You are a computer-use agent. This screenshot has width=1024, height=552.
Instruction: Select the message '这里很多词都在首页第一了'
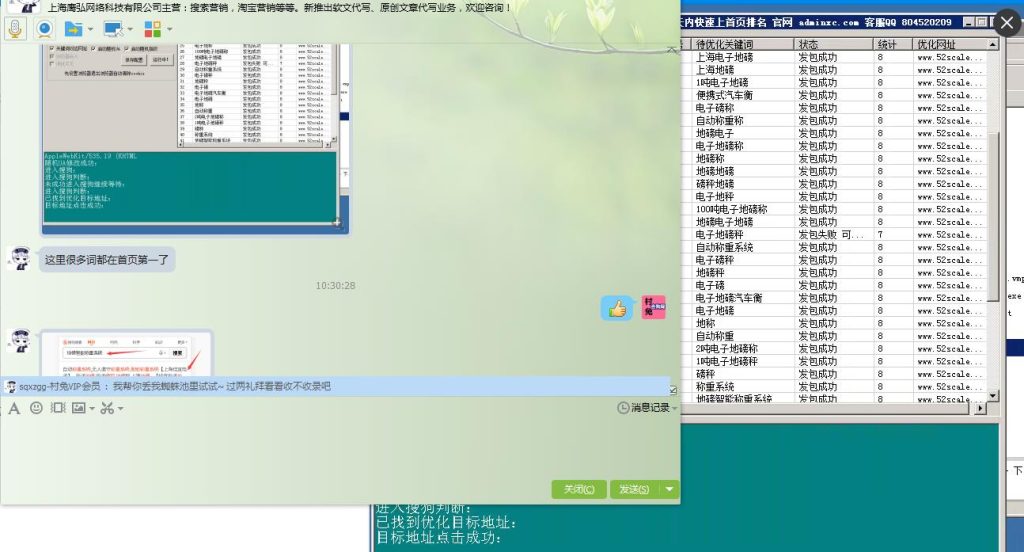click(106, 259)
